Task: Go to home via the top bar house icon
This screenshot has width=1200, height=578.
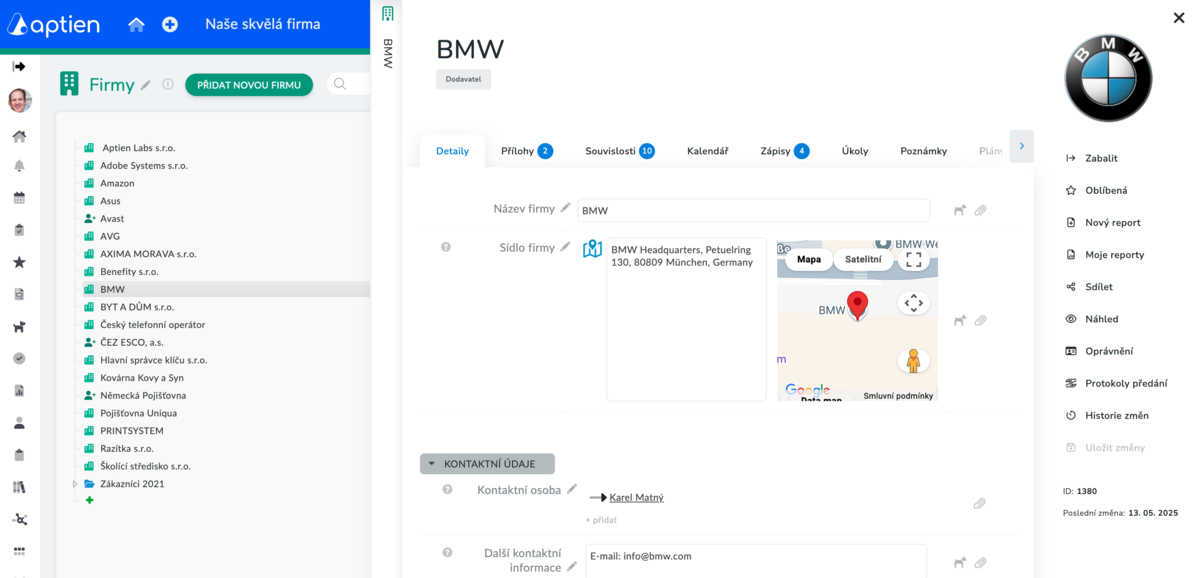Action: click(x=136, y=25)
